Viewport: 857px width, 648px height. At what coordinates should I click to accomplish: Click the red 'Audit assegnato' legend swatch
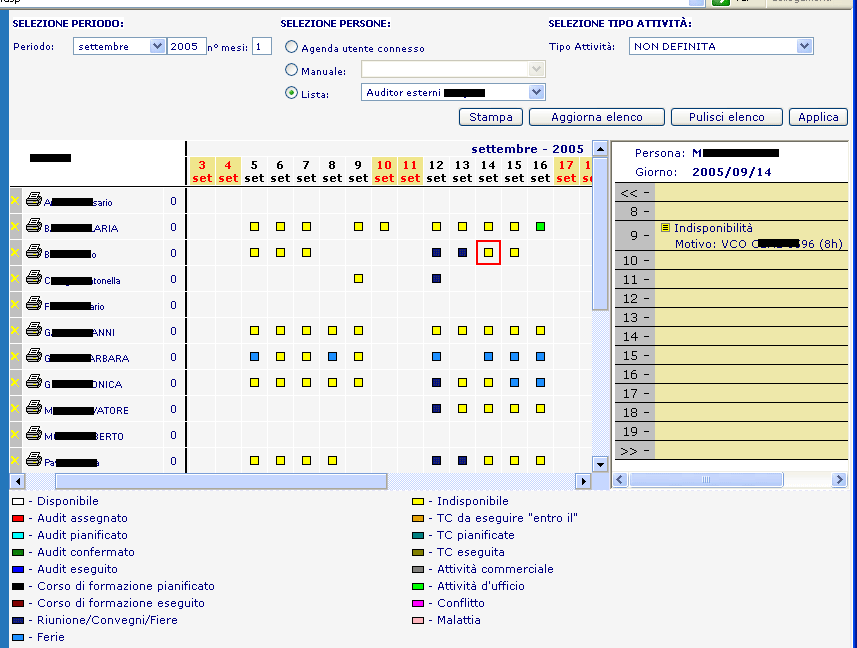[x=18, y=519]
